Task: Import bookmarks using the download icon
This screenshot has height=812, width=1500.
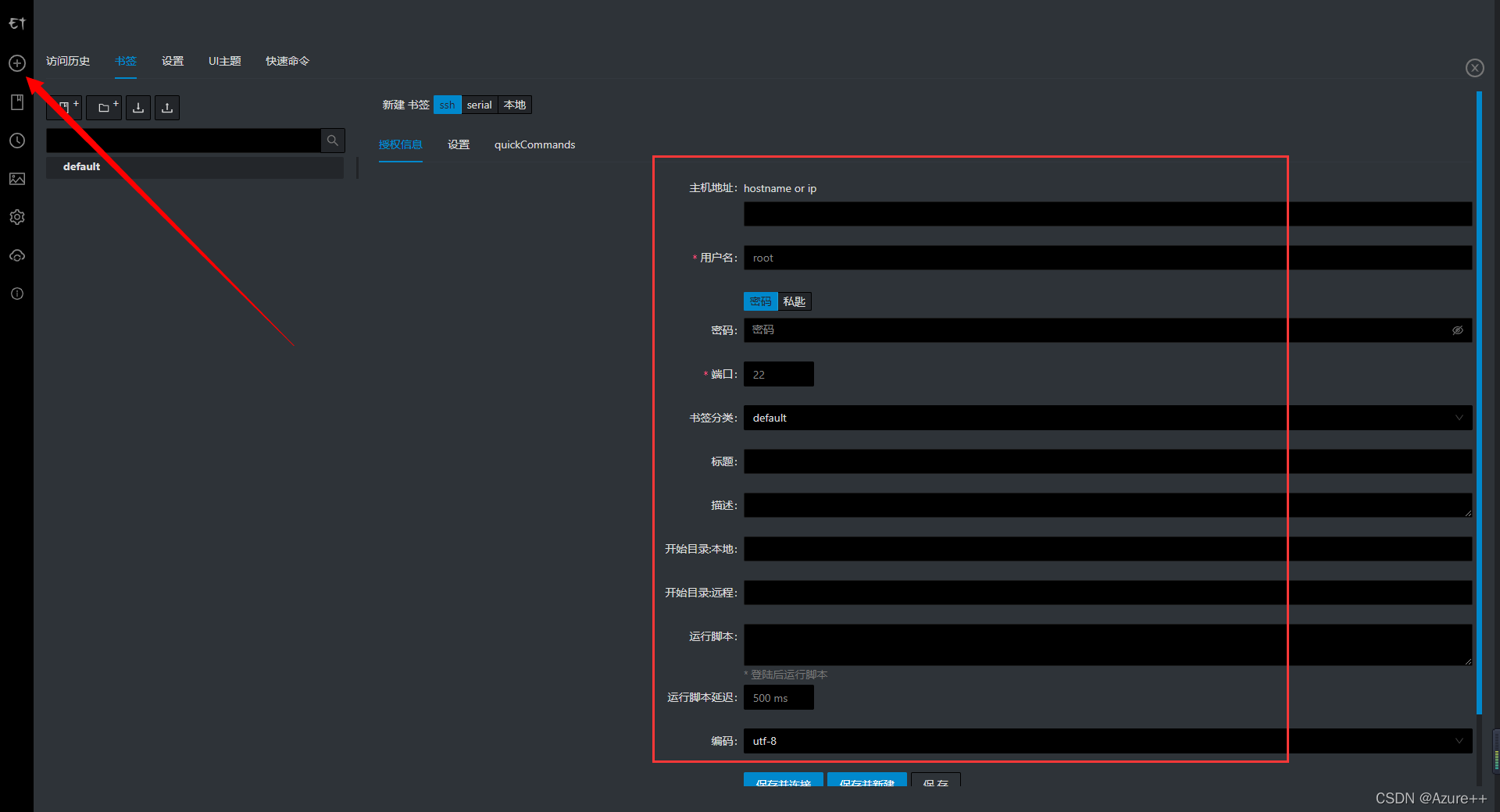Action: point(138,108)
